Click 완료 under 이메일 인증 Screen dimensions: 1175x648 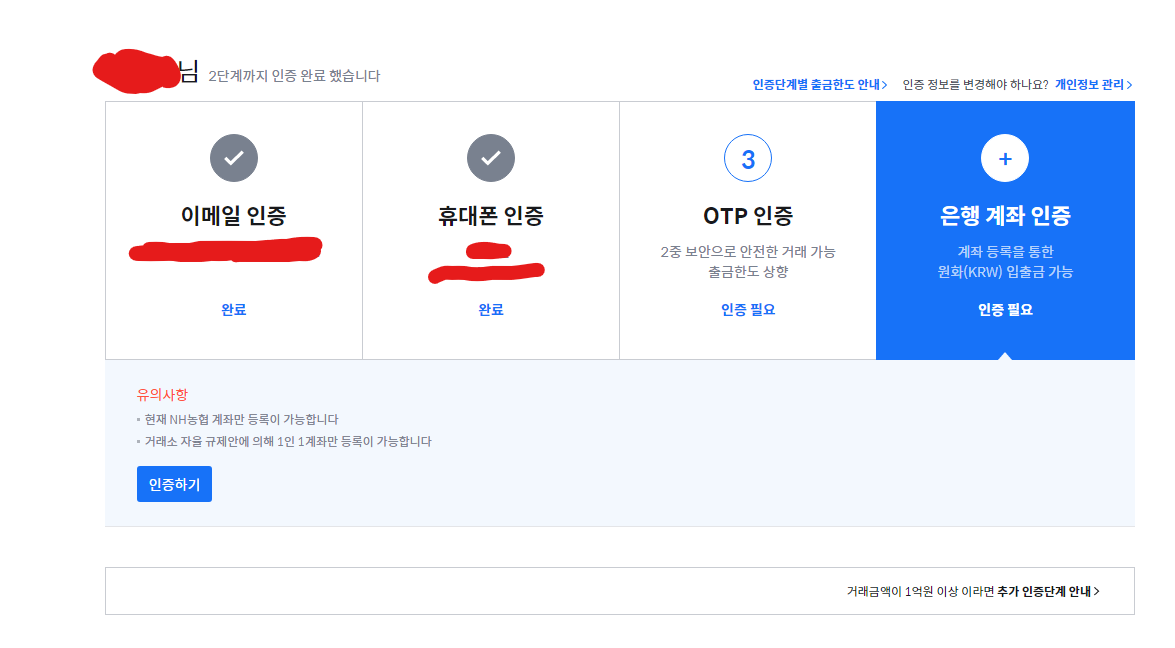(x=234, y=309)
